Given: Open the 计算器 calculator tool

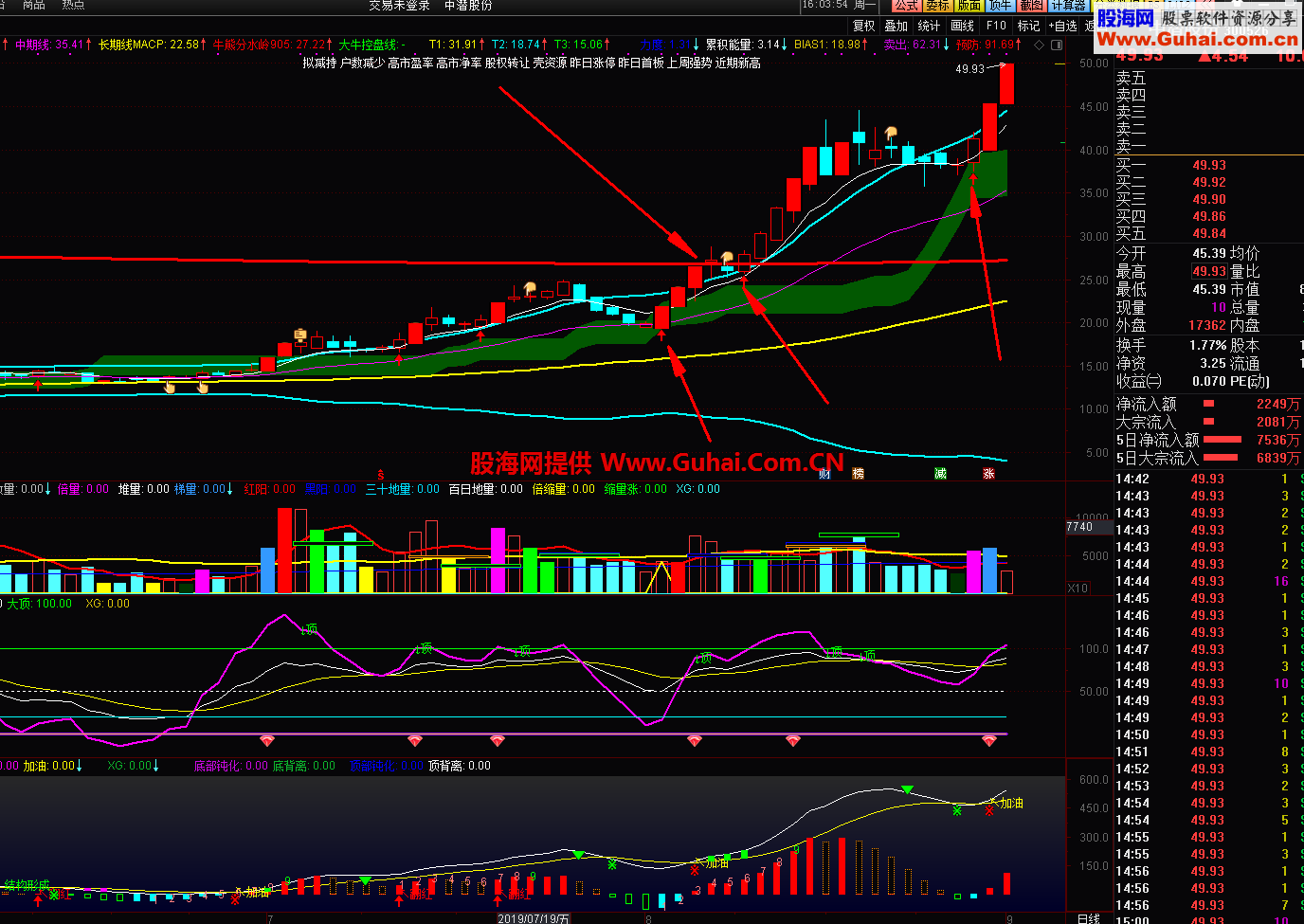Looking at the screenshot, I should tap(1068, 6).
